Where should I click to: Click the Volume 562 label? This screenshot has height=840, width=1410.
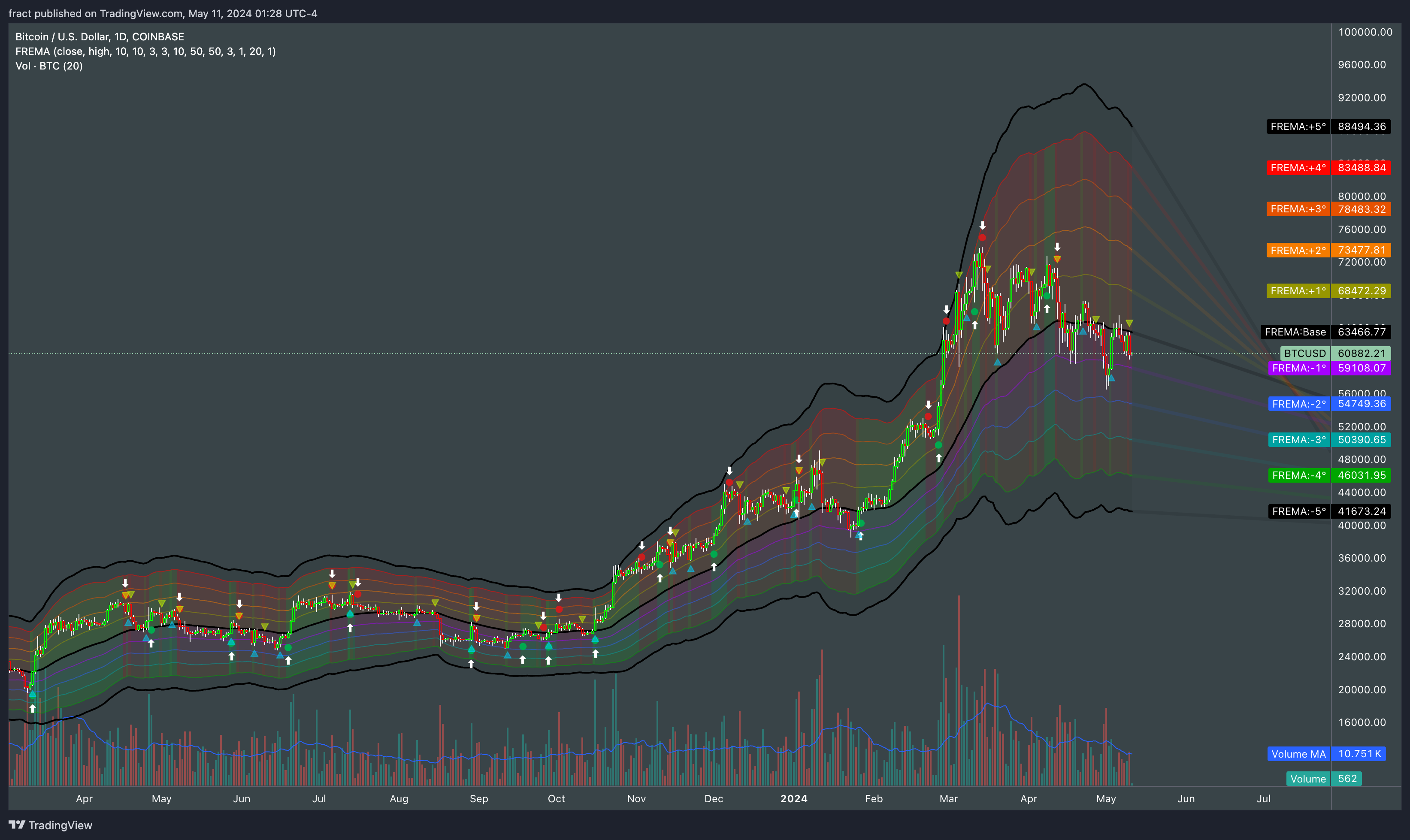(x=1324, y=779)
